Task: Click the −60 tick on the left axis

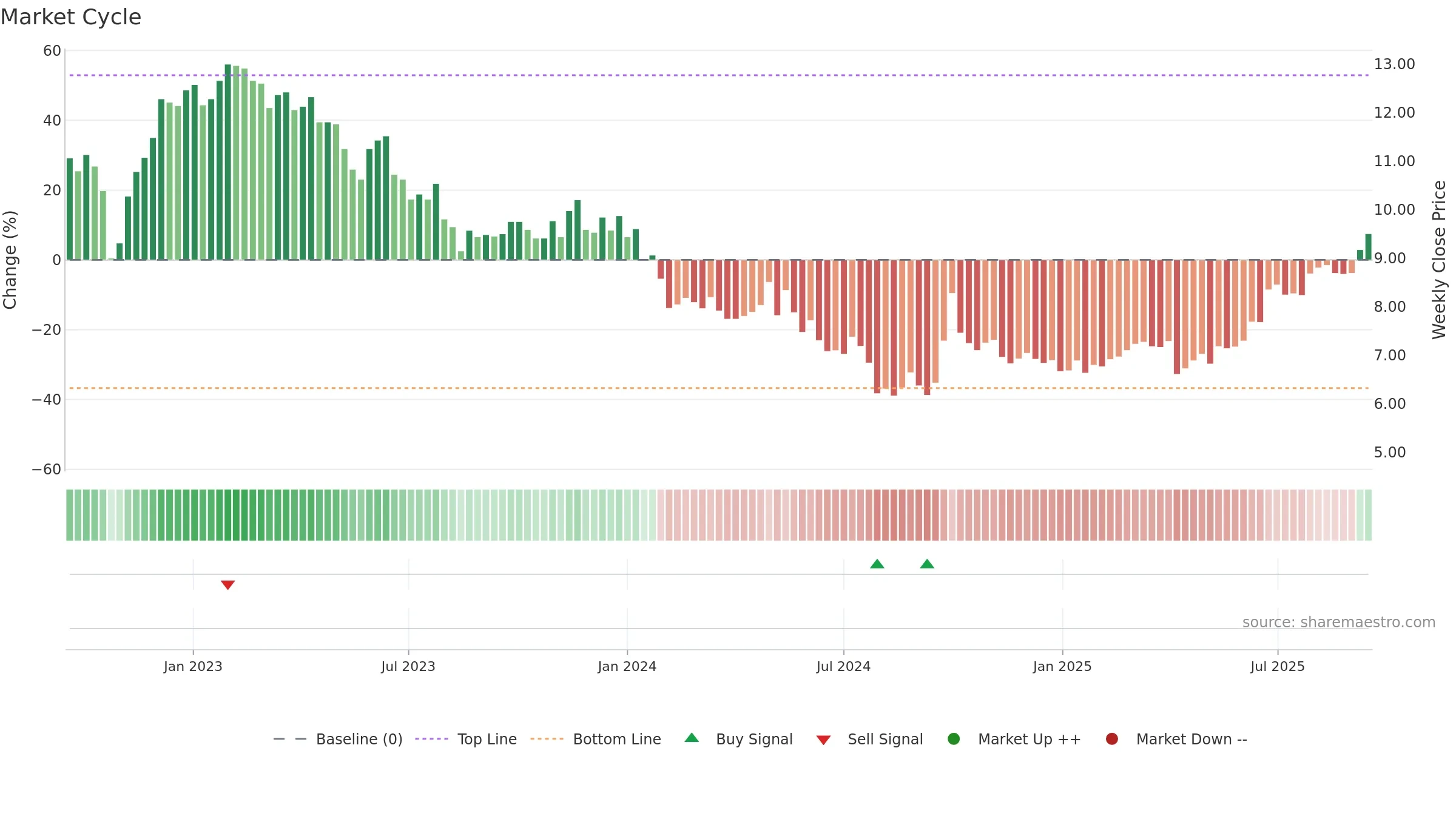Action: pyautogui.click(x=47, y=470)
